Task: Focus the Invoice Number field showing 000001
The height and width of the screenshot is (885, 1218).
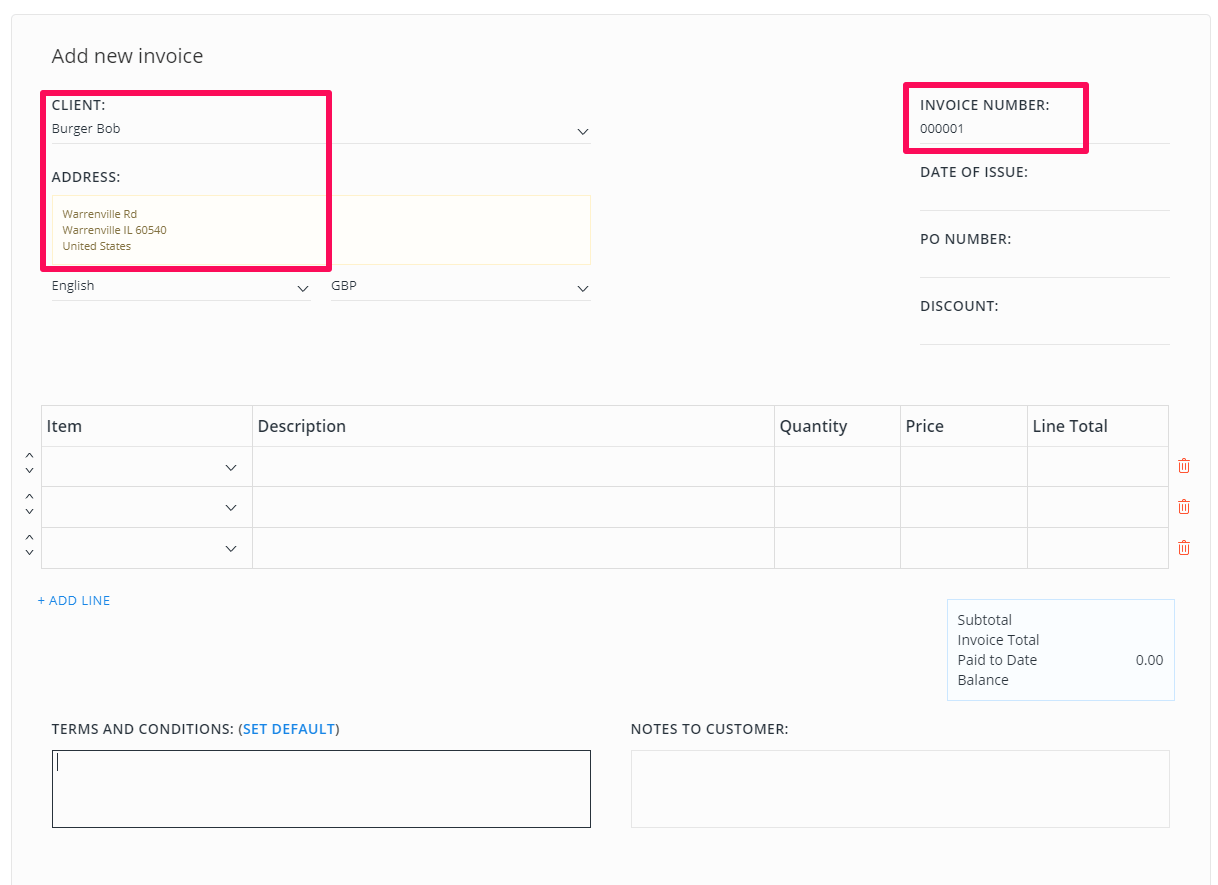Action: (x=1045, y=129)
